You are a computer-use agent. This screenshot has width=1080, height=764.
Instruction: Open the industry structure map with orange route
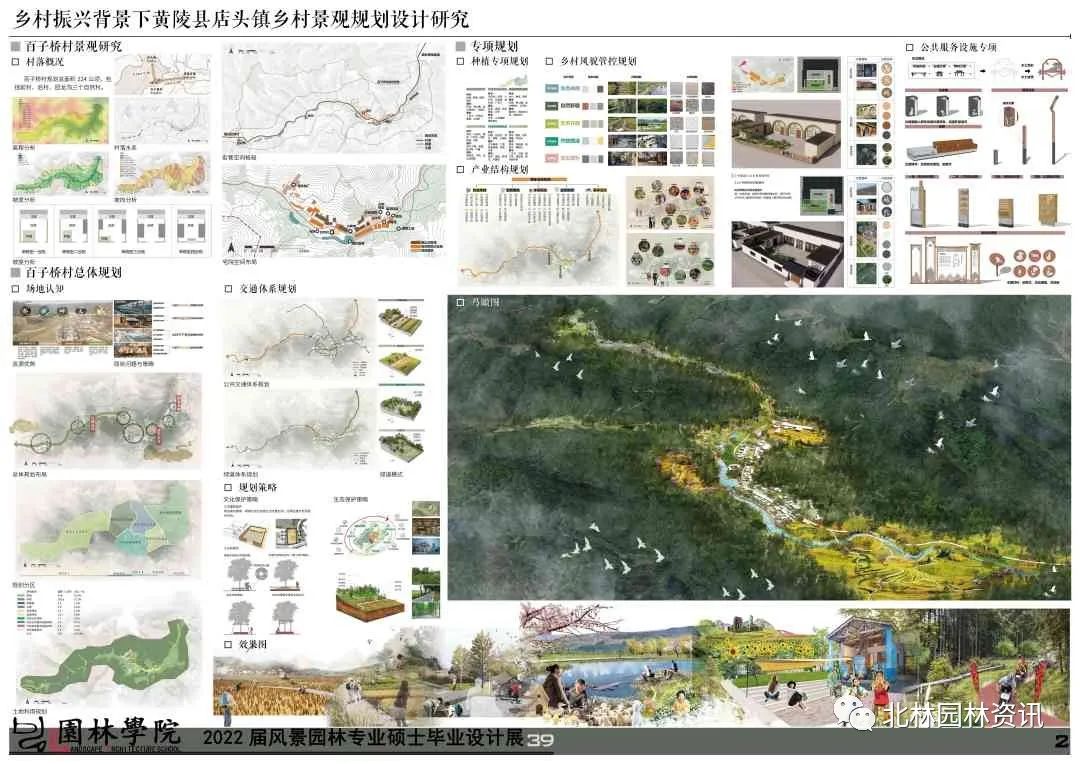[539, 248]
